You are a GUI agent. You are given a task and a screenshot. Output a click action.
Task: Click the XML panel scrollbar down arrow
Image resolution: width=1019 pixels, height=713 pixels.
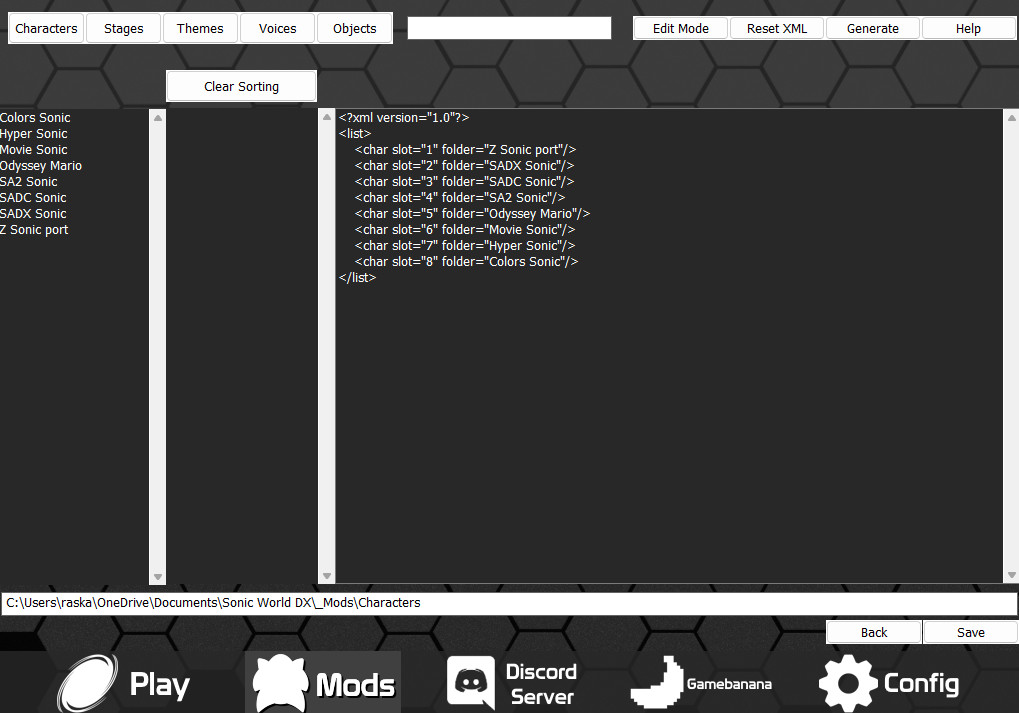pos(1011,576)
